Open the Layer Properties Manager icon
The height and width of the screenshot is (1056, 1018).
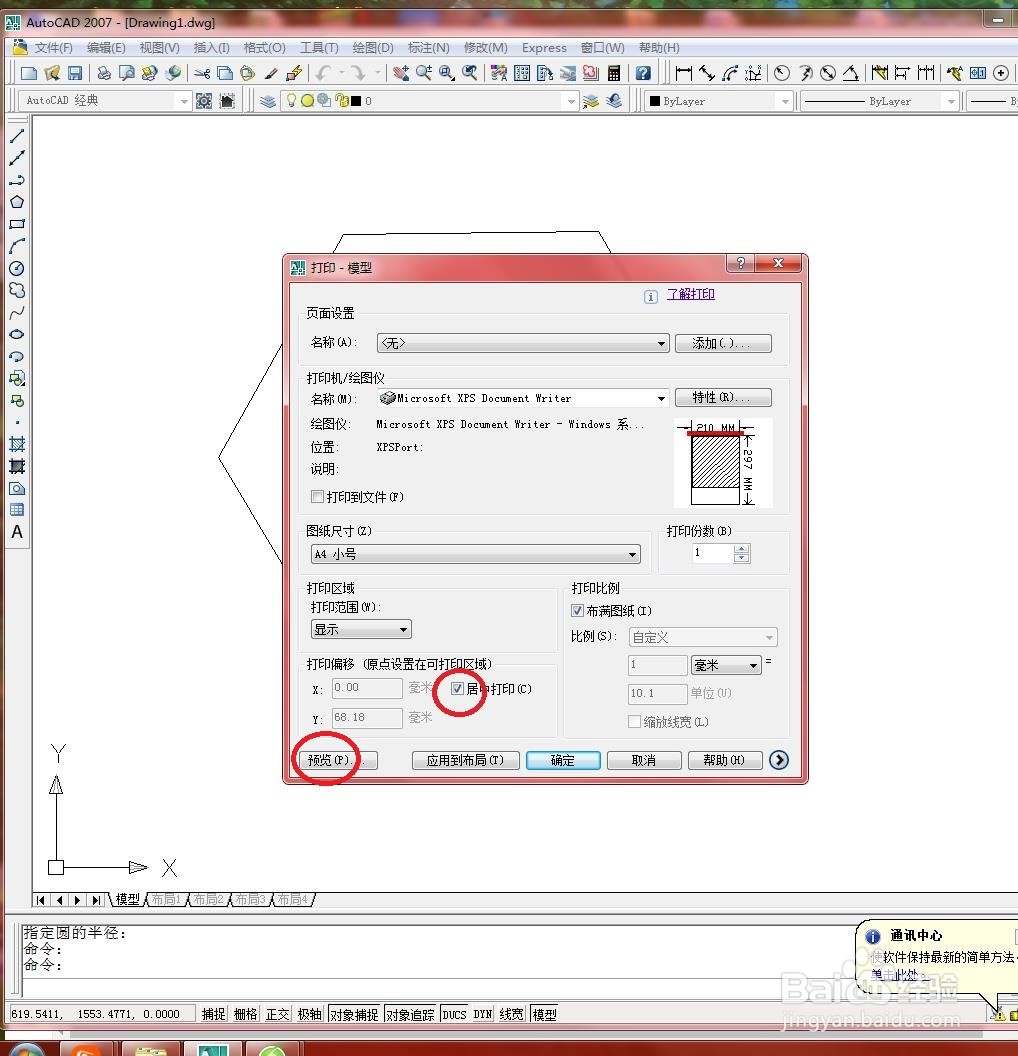click(268, 101)
